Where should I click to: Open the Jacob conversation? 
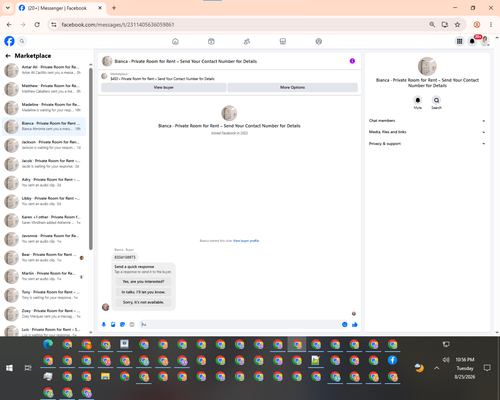[45, 164]
